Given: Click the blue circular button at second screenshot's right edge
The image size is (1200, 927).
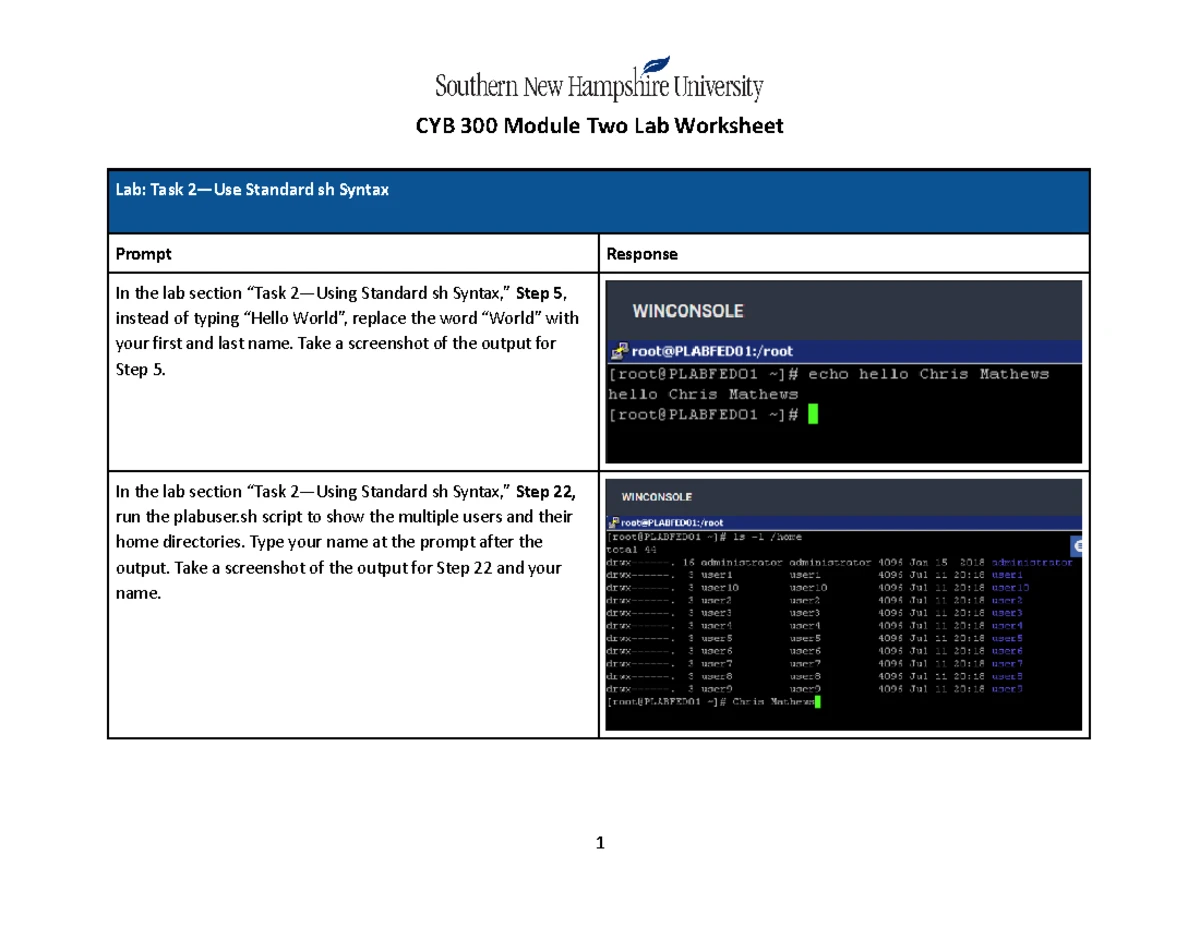Looking at the screenshot, I should (1077, 545).
